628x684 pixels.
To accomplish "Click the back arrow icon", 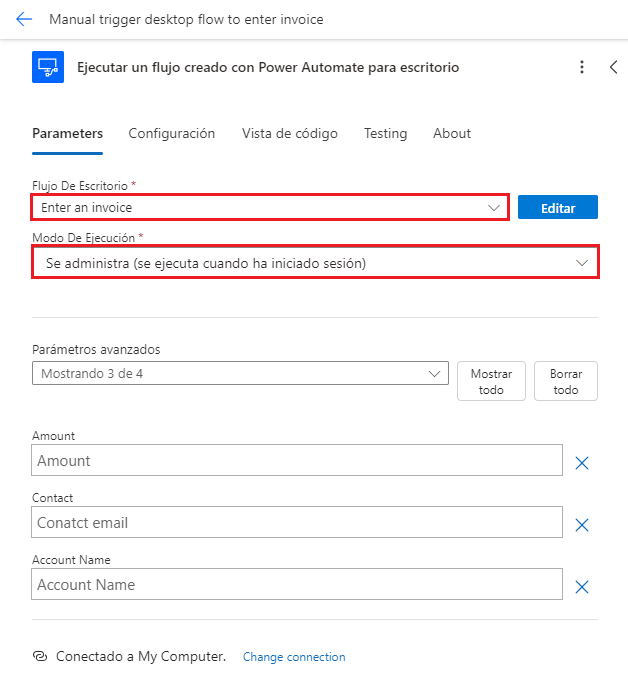I will coord(24,19).
